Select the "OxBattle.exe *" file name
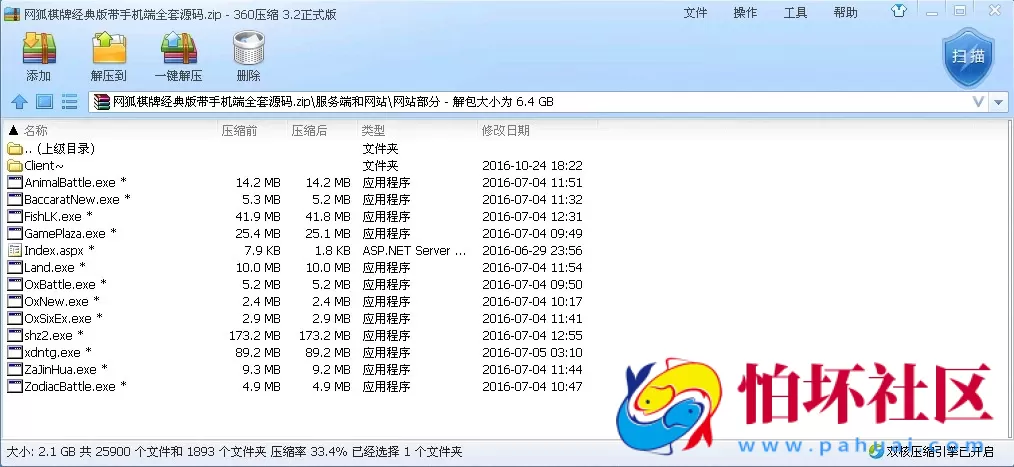Viewport: 1014px width, 467px height. [65, 284]
